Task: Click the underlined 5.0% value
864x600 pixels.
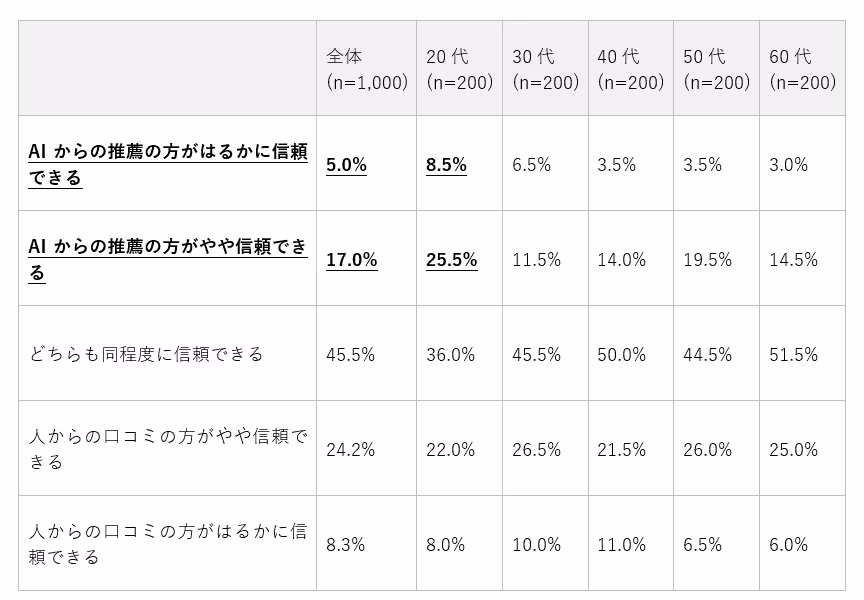Action: 346,165
